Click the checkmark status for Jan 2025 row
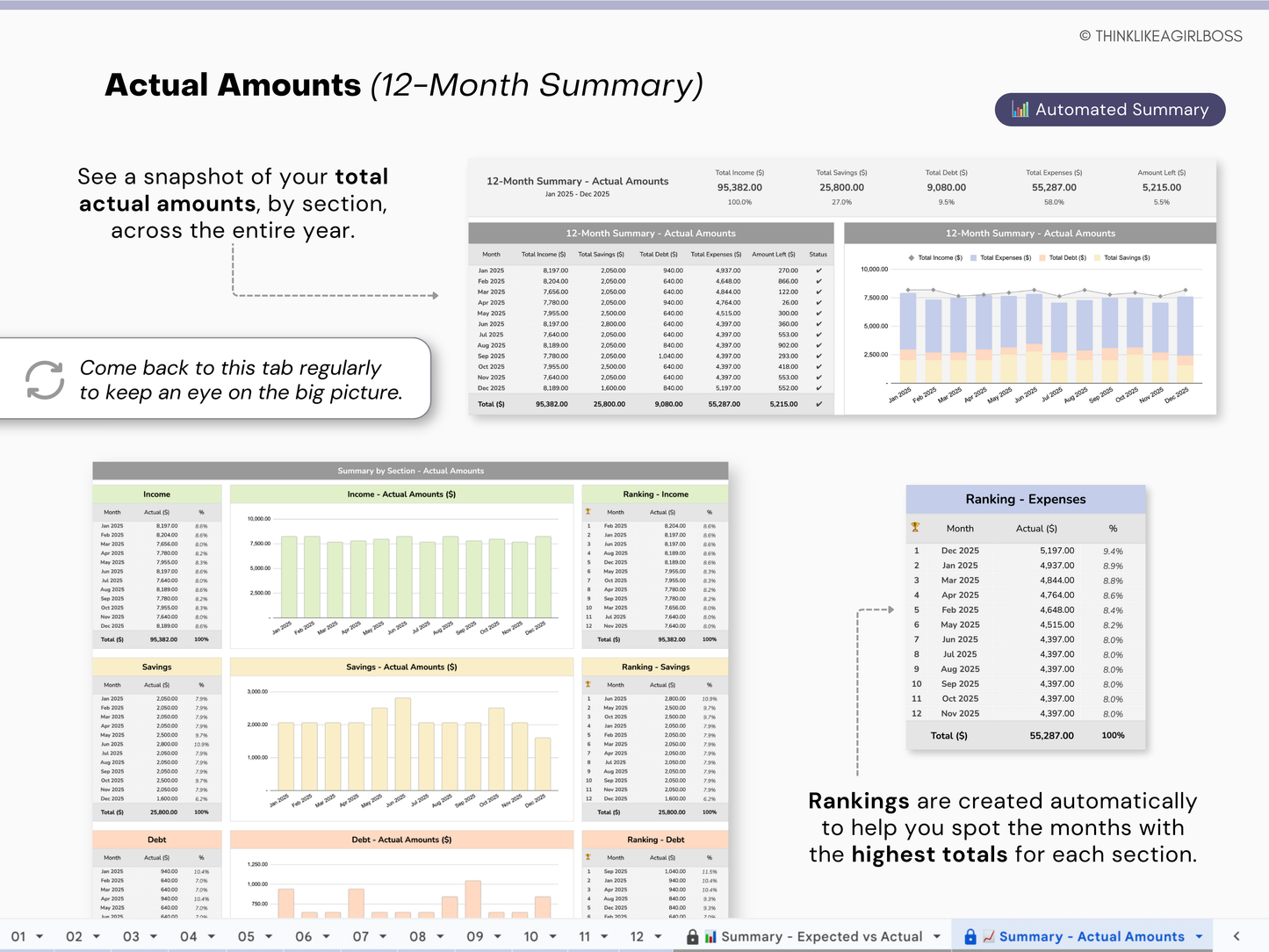Screen dimensions: 1269x952 tap(818, 270)
